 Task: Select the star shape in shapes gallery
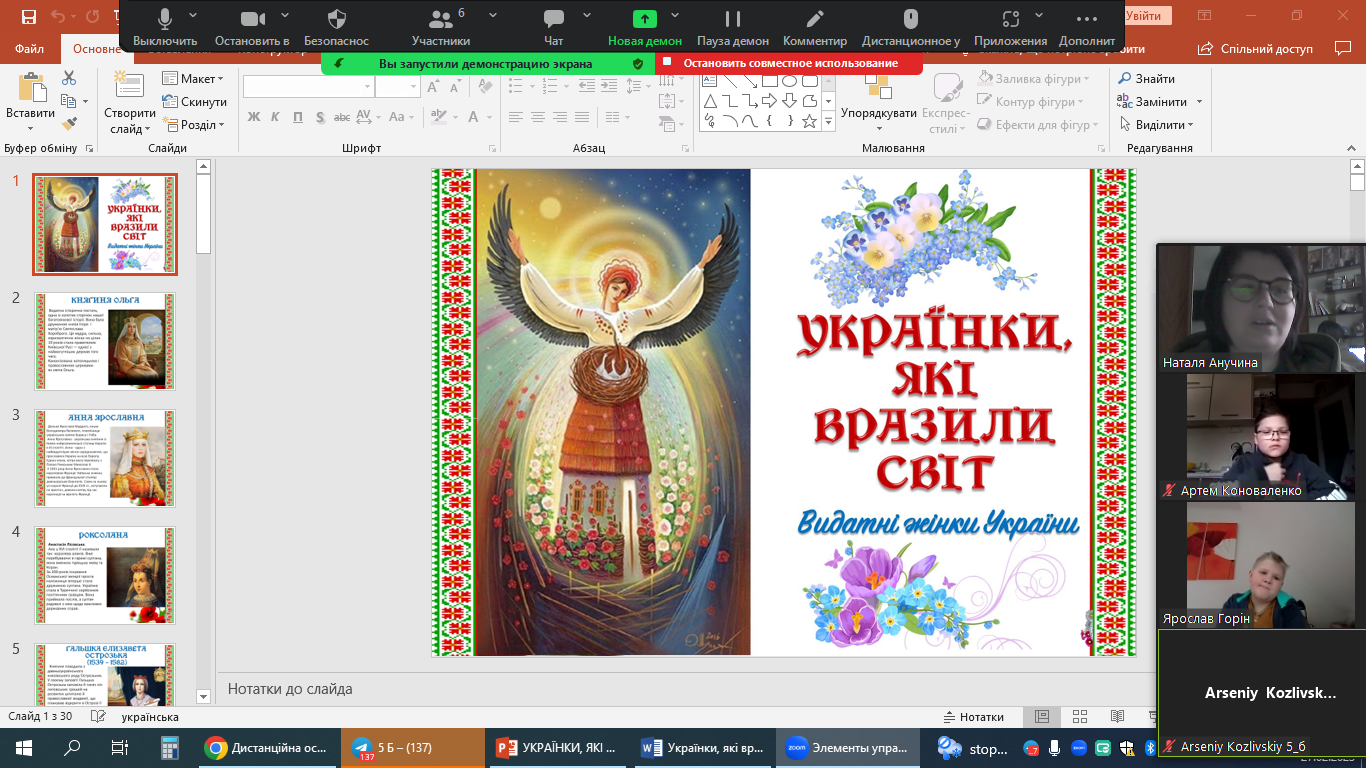coord(810,121)
